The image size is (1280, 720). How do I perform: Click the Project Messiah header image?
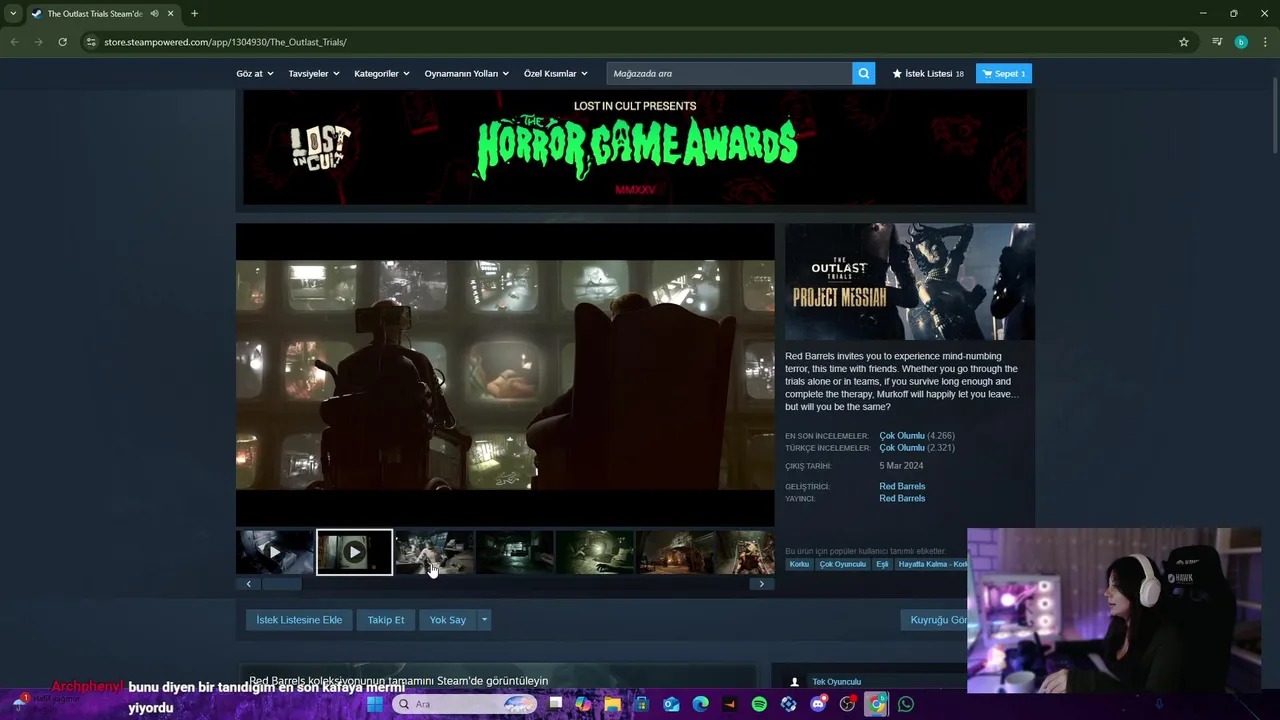point(910,282)
